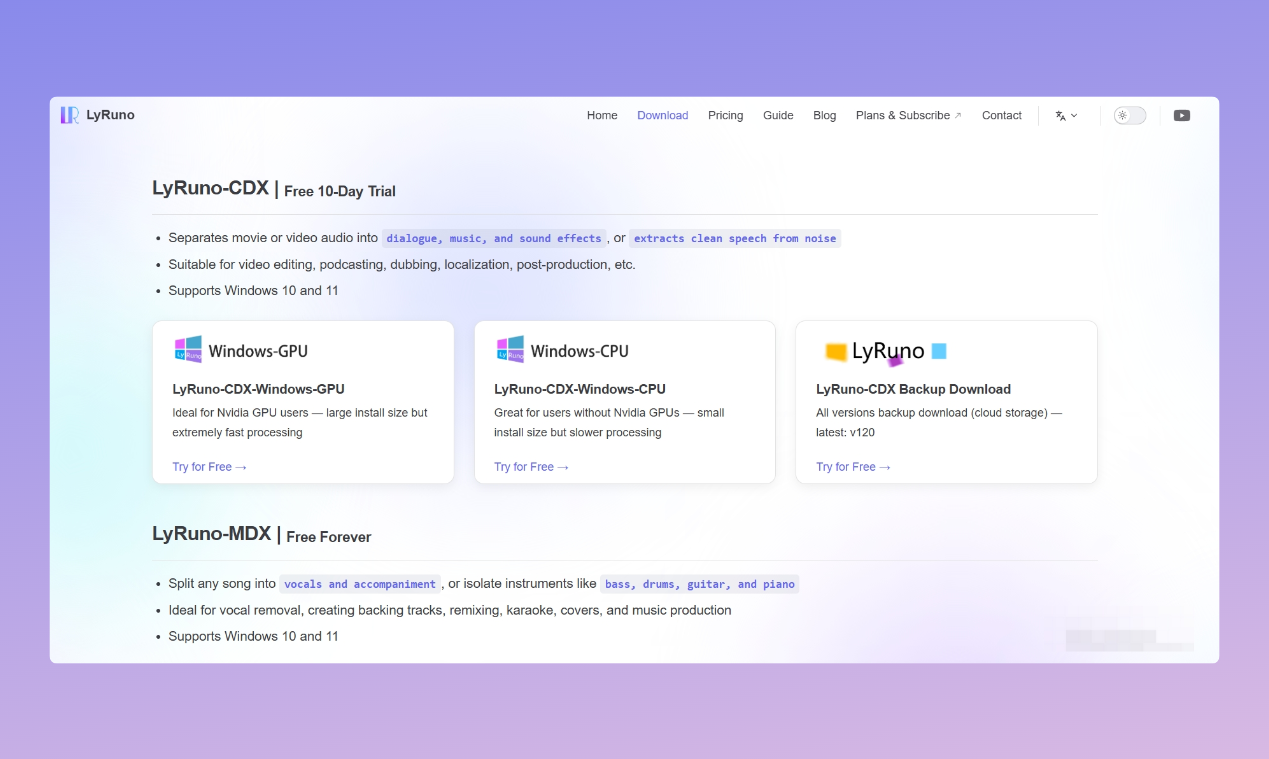Select the Download nav item

663,116
